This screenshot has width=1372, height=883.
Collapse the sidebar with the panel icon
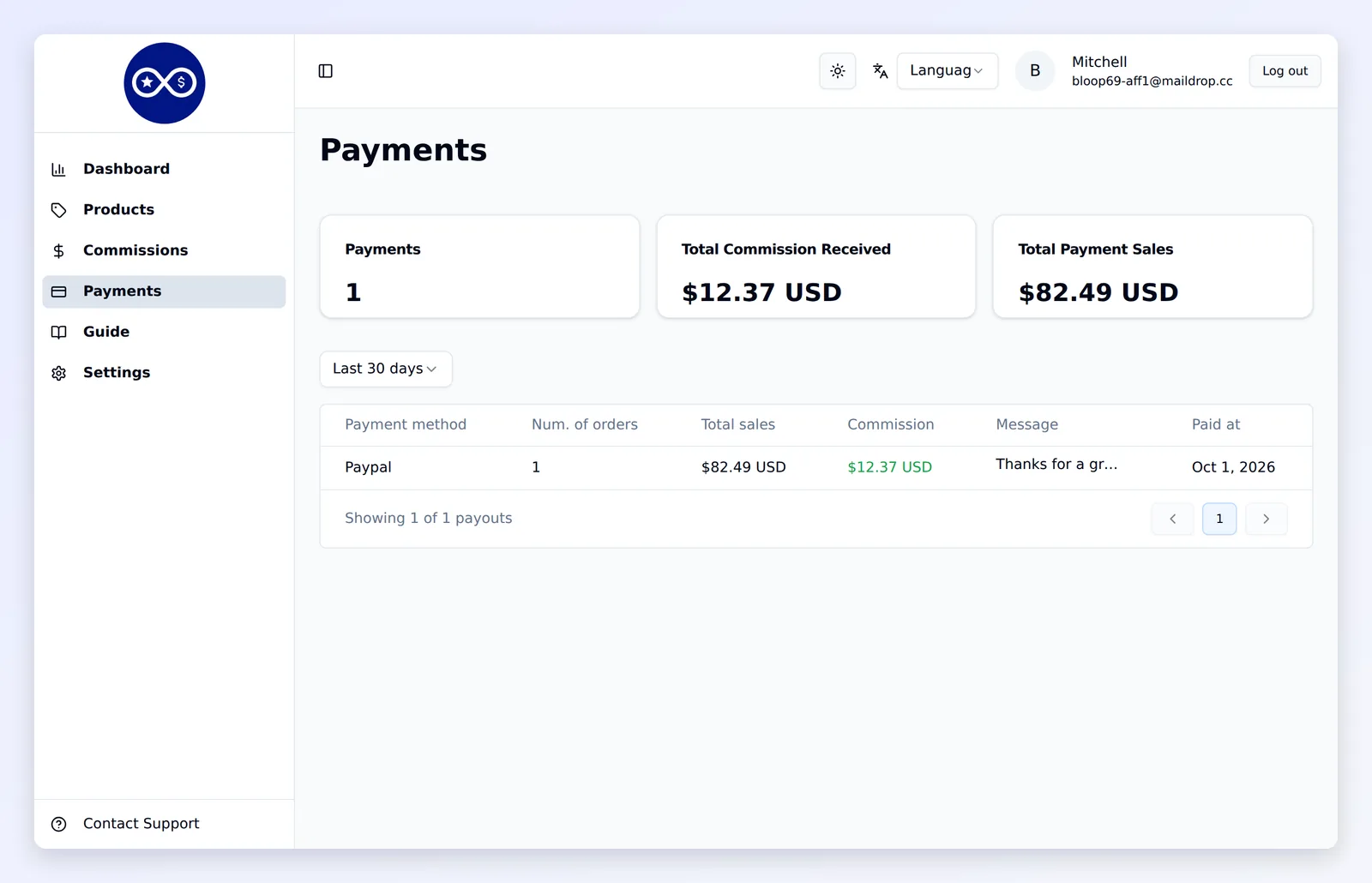tap(326, 71)
